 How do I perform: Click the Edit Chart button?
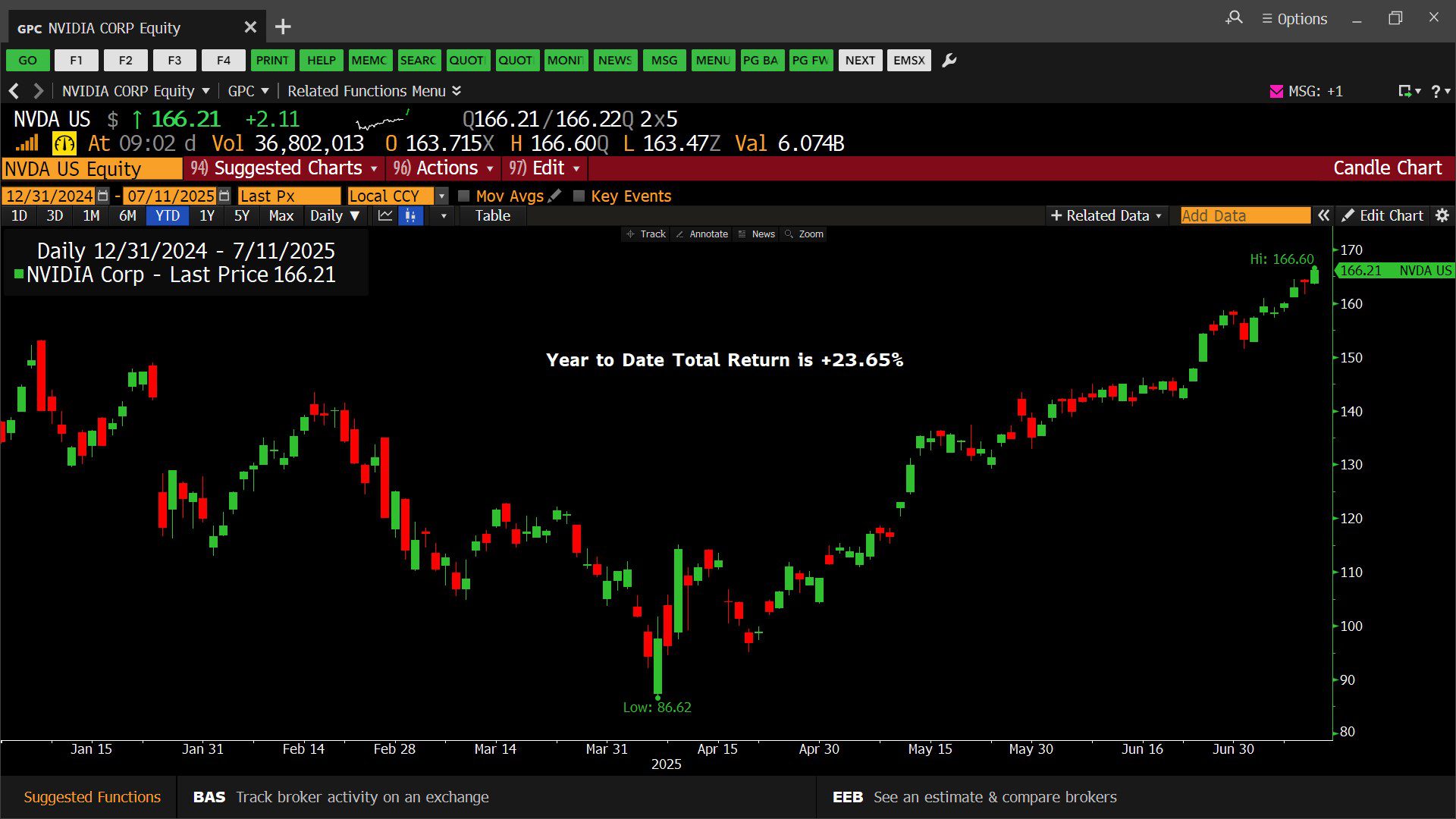click(1382, 215)
